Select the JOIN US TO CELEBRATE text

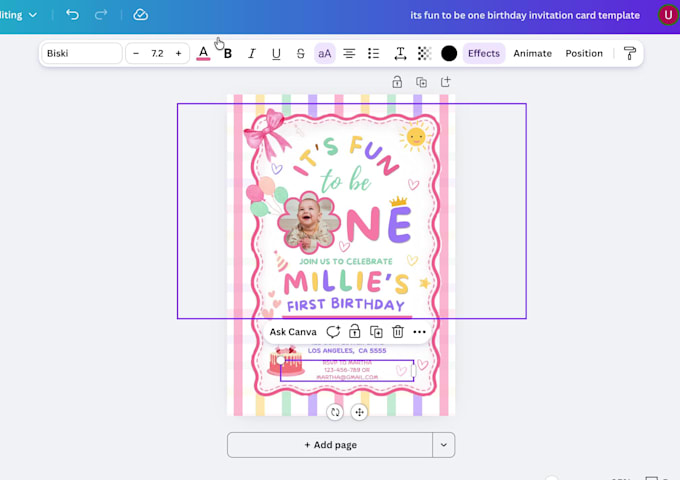click(346, 261)
